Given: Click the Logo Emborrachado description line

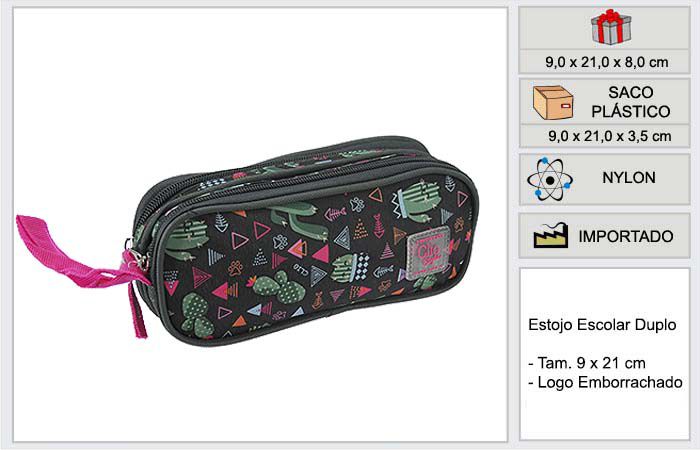Looking at the screenshot, I should tap(605, 382).
